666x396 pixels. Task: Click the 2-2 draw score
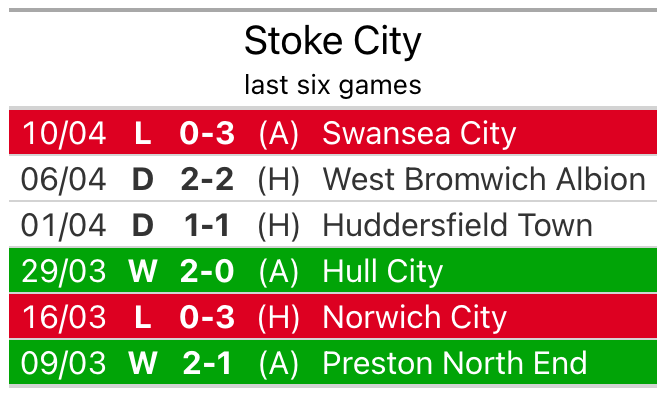(x=207, y=179)
